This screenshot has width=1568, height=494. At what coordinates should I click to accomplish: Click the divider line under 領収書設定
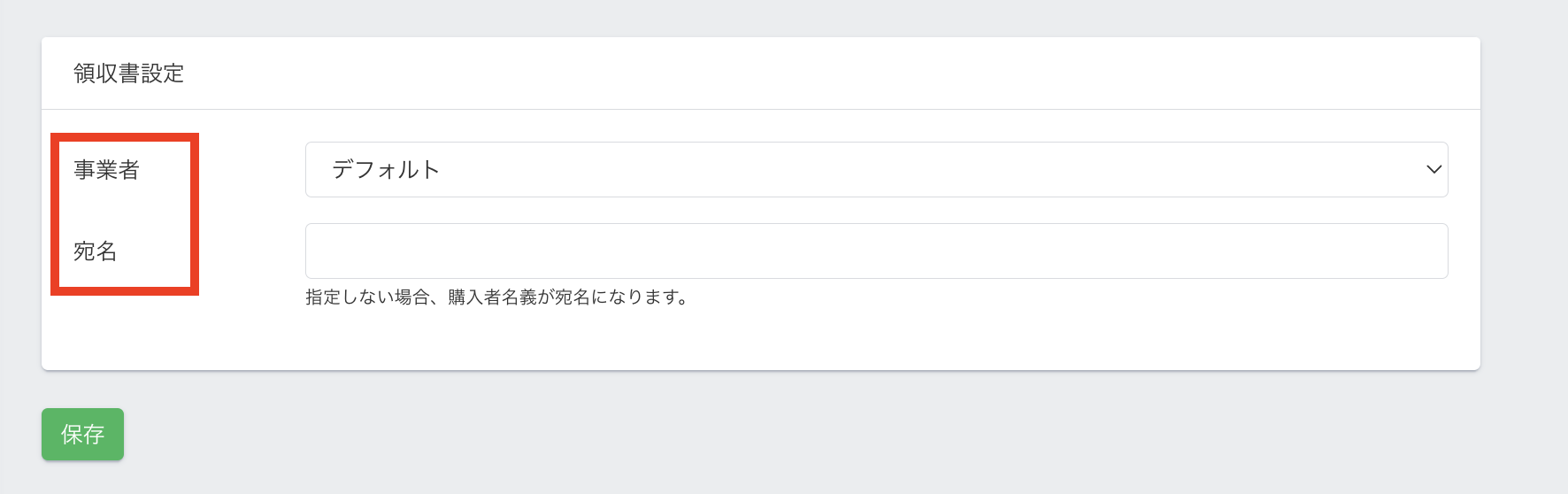(761, 109)
